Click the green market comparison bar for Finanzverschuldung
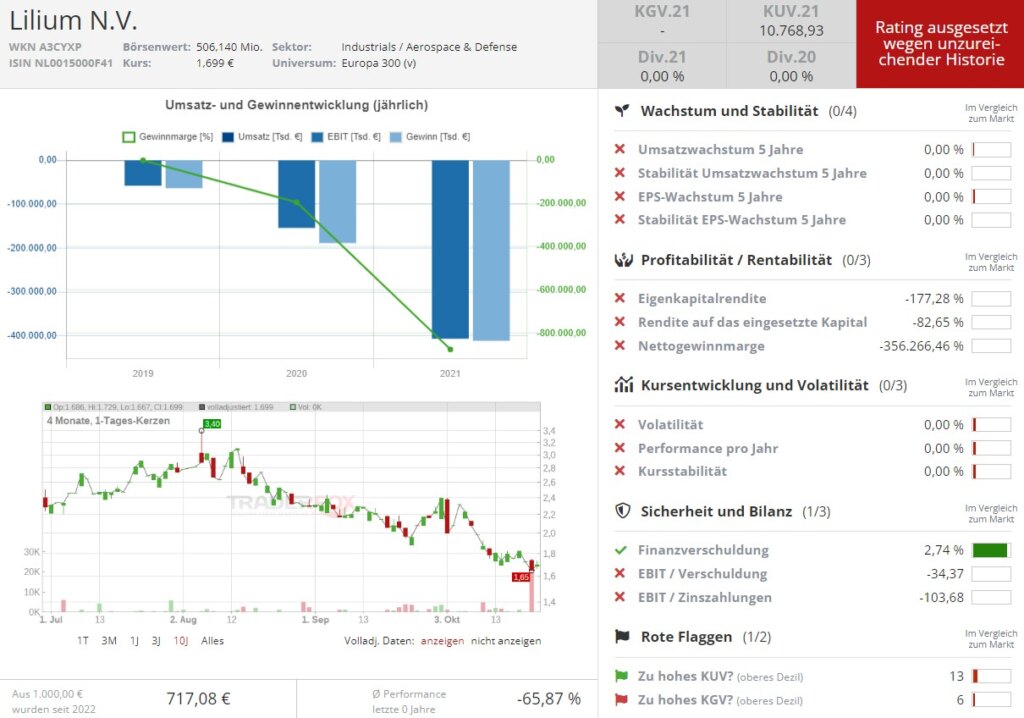Screen dimensions: 1024x718 point(991,550)
